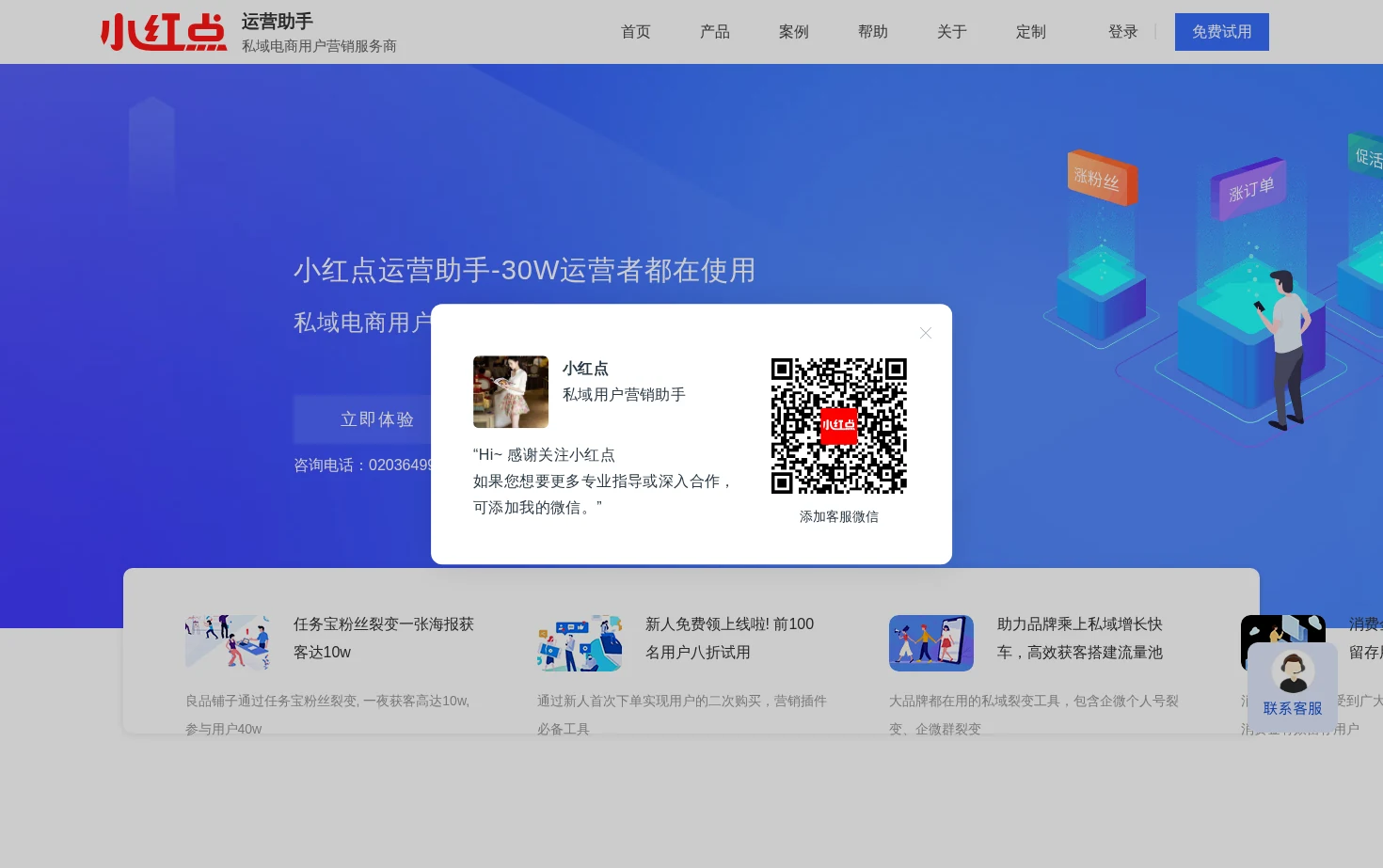Screen dimensions: 1383x868
Task: Click the 小红点 name in popup
Action: coord(585,369)
